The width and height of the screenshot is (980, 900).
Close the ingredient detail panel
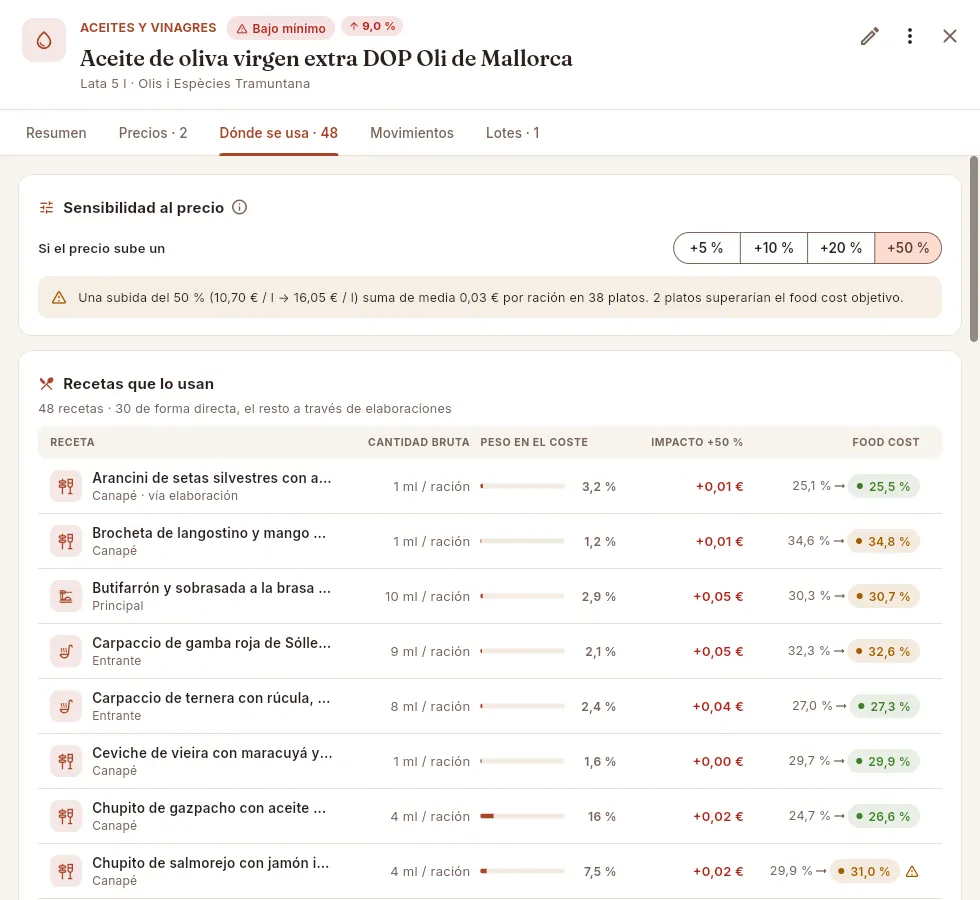tap(949, 36)
